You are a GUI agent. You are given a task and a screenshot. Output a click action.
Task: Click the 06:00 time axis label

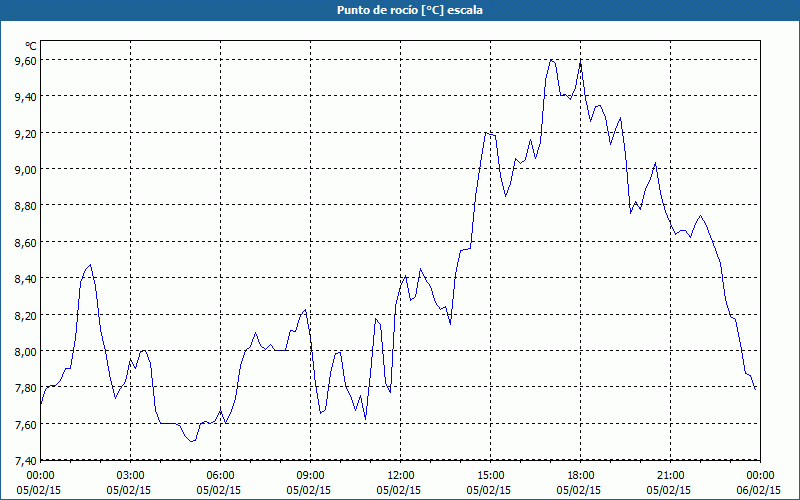[x=220, y=476]
